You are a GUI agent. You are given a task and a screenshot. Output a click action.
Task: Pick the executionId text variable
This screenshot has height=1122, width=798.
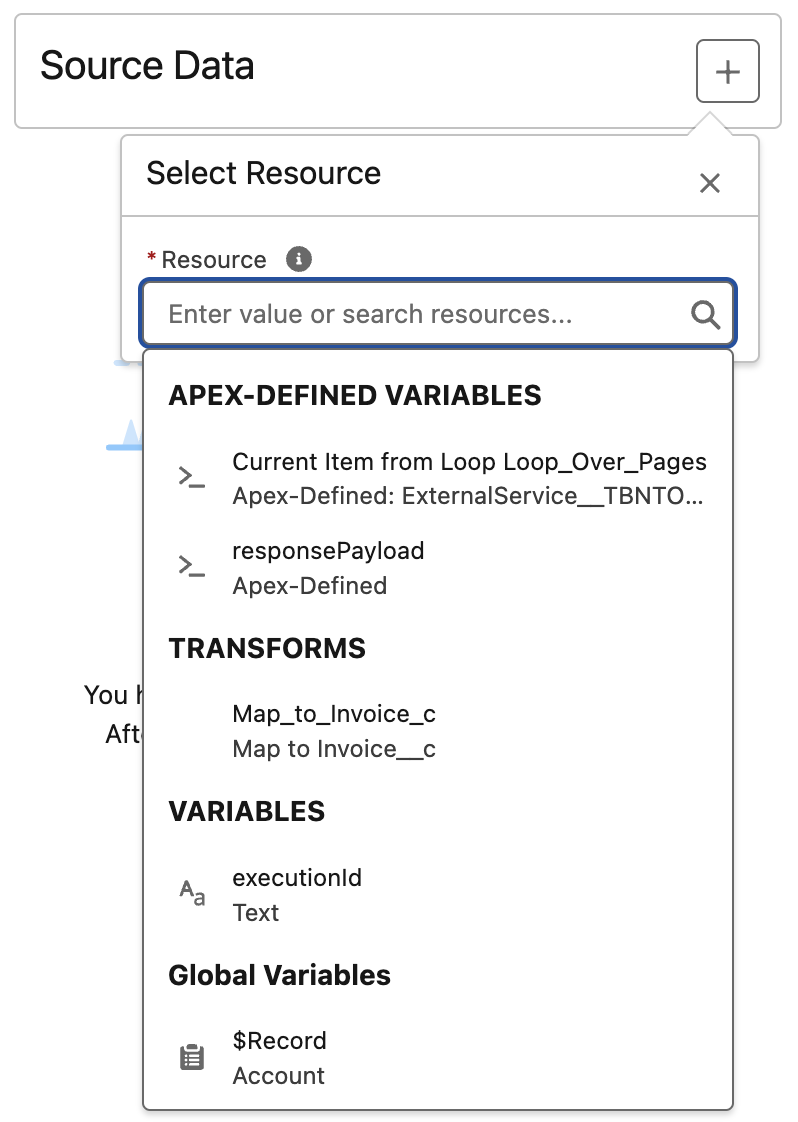coord(438,894)
